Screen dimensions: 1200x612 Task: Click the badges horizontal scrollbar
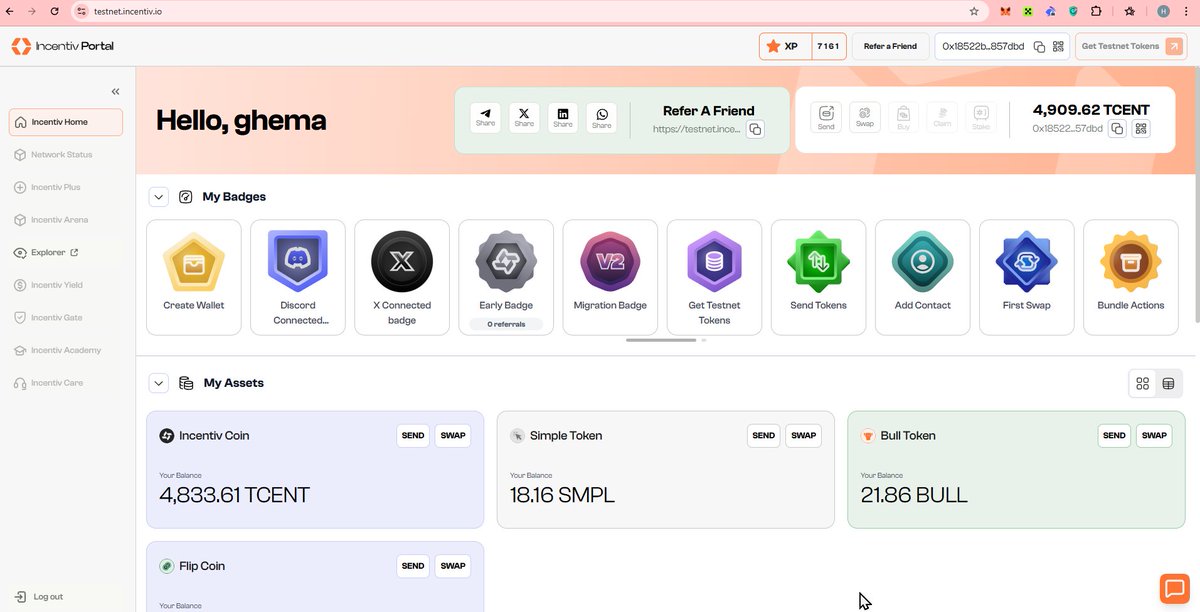click(x=661, y=340)
